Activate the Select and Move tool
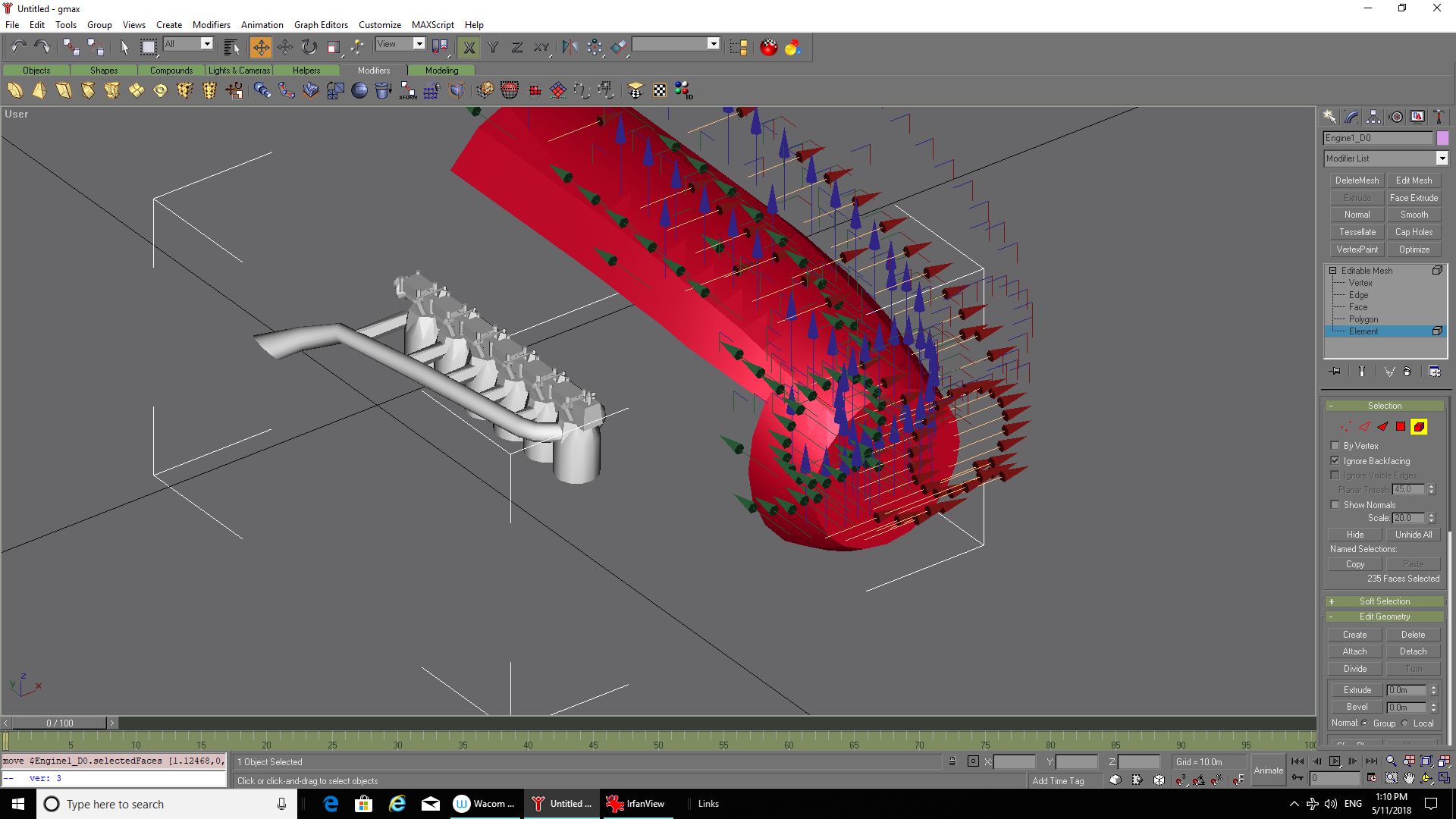This screenshot has height=819, width=1456. click(x=260, y=48)
